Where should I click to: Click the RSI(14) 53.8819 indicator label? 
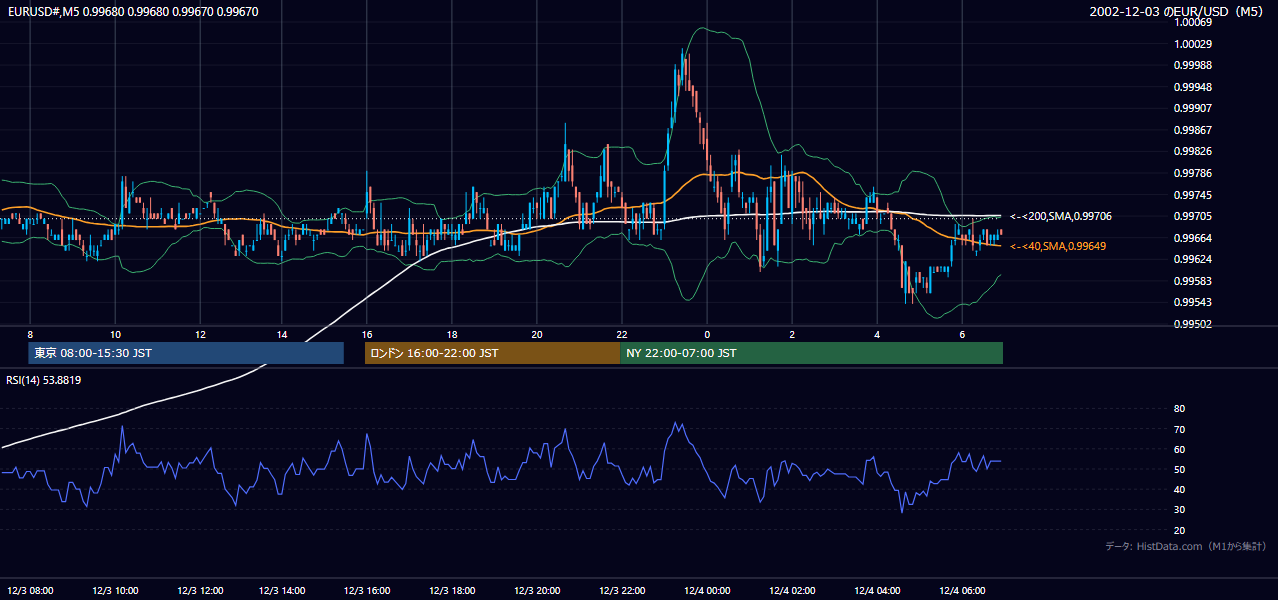[x=44, y=380]
